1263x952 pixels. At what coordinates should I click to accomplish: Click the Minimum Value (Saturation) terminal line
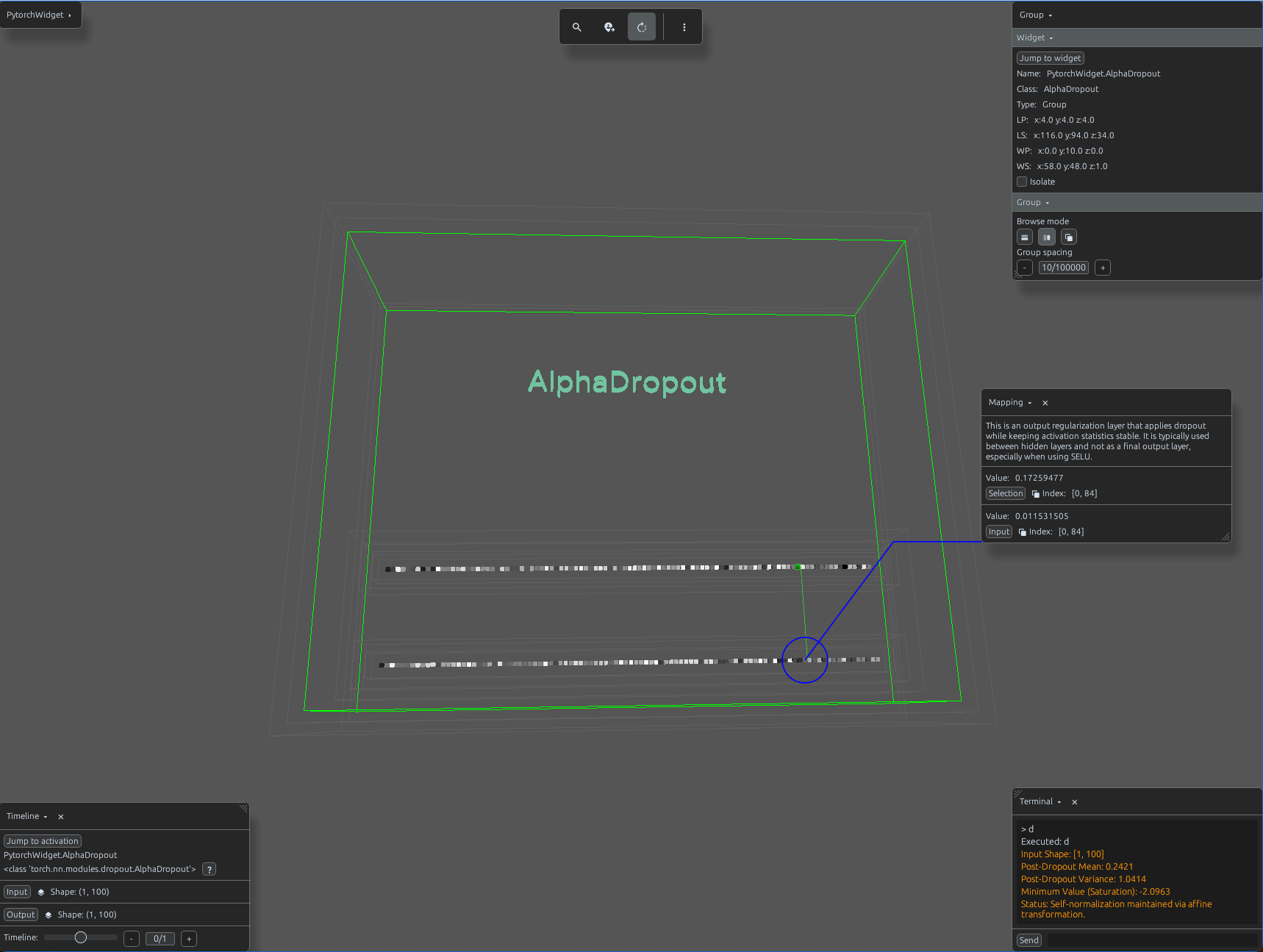(1095, 892)
